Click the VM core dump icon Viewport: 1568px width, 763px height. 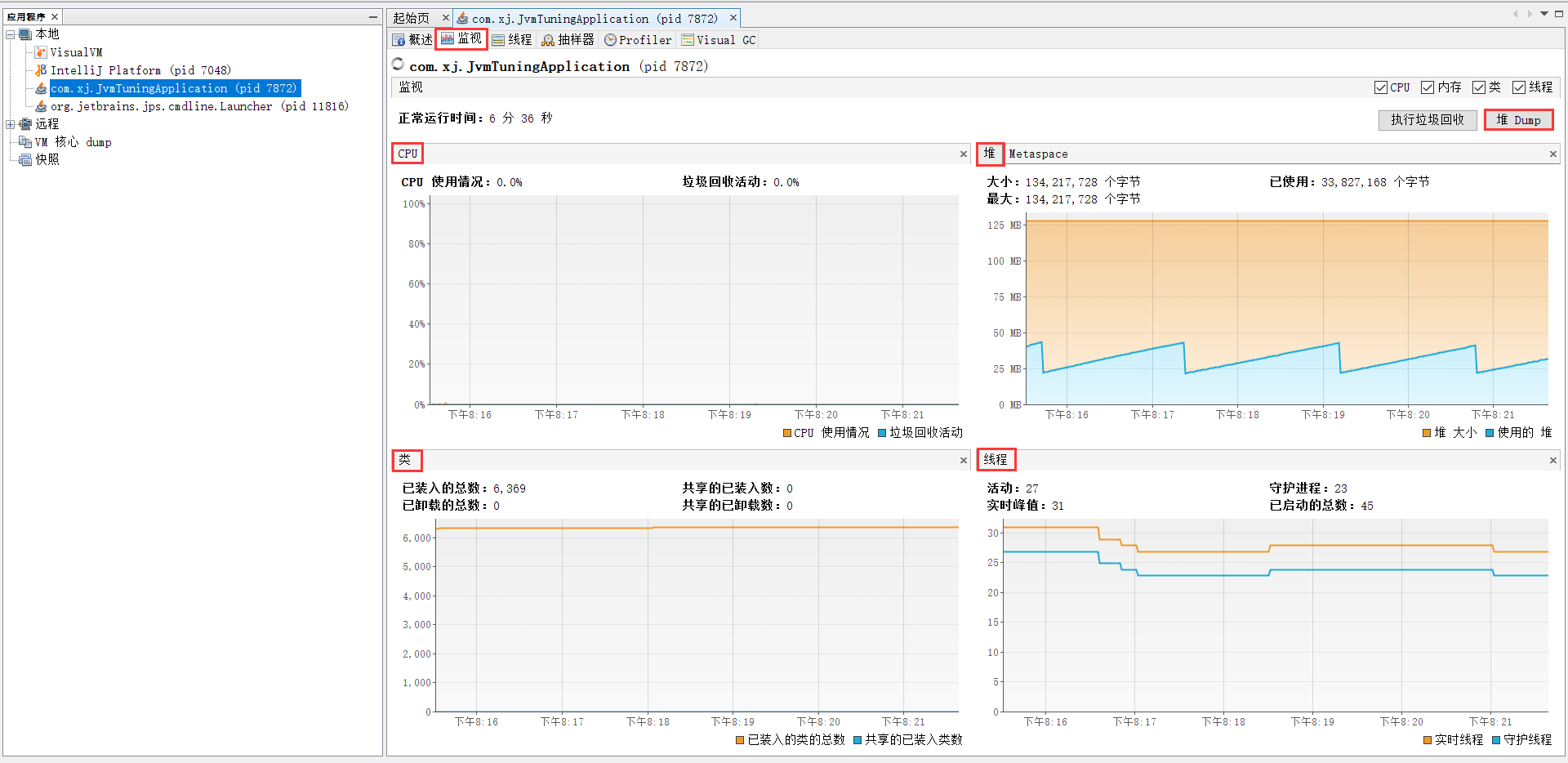[x=25, y=142]
